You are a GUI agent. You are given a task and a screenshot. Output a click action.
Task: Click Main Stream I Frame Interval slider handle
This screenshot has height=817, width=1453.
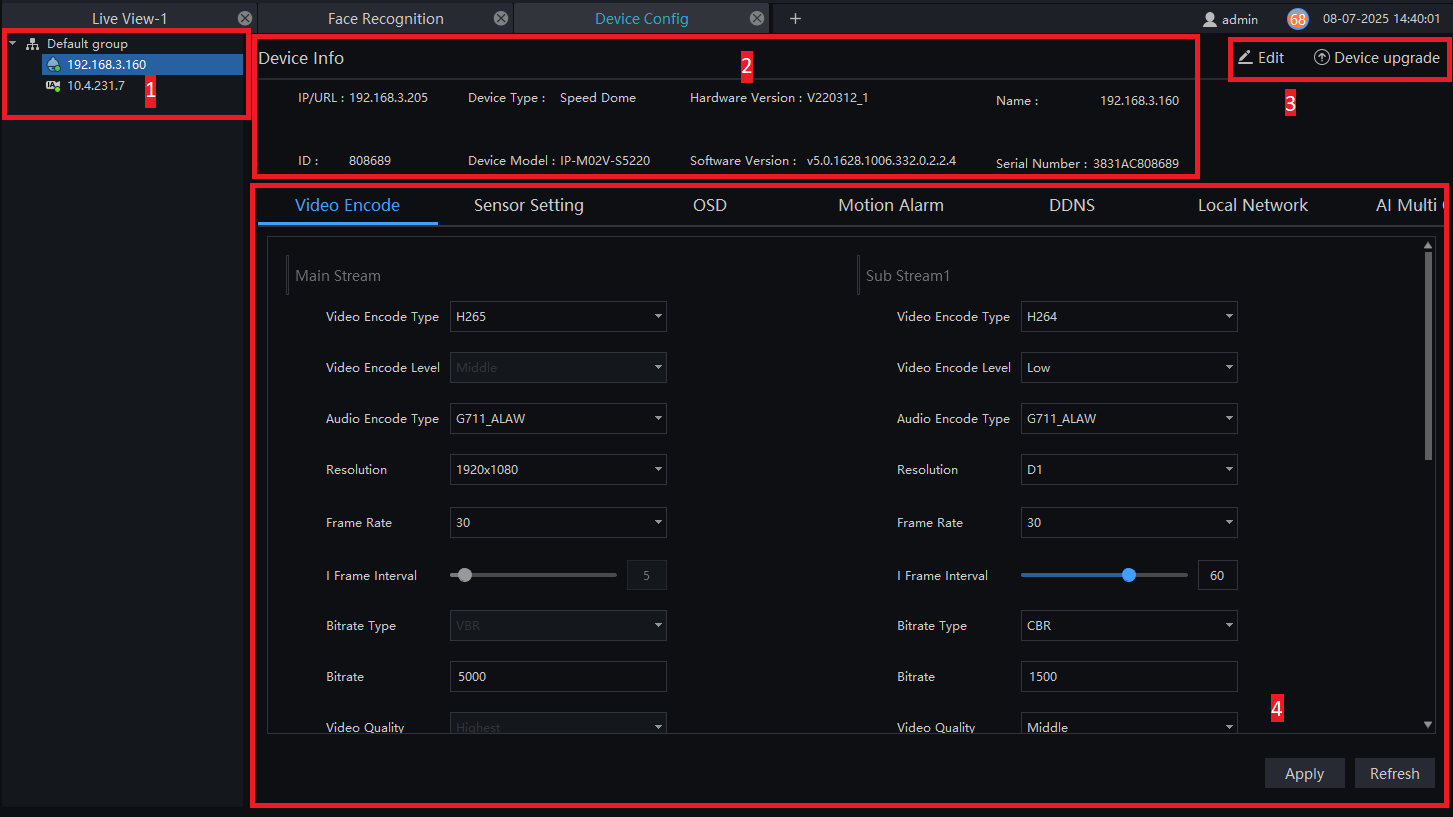click(x=464, y=575)
